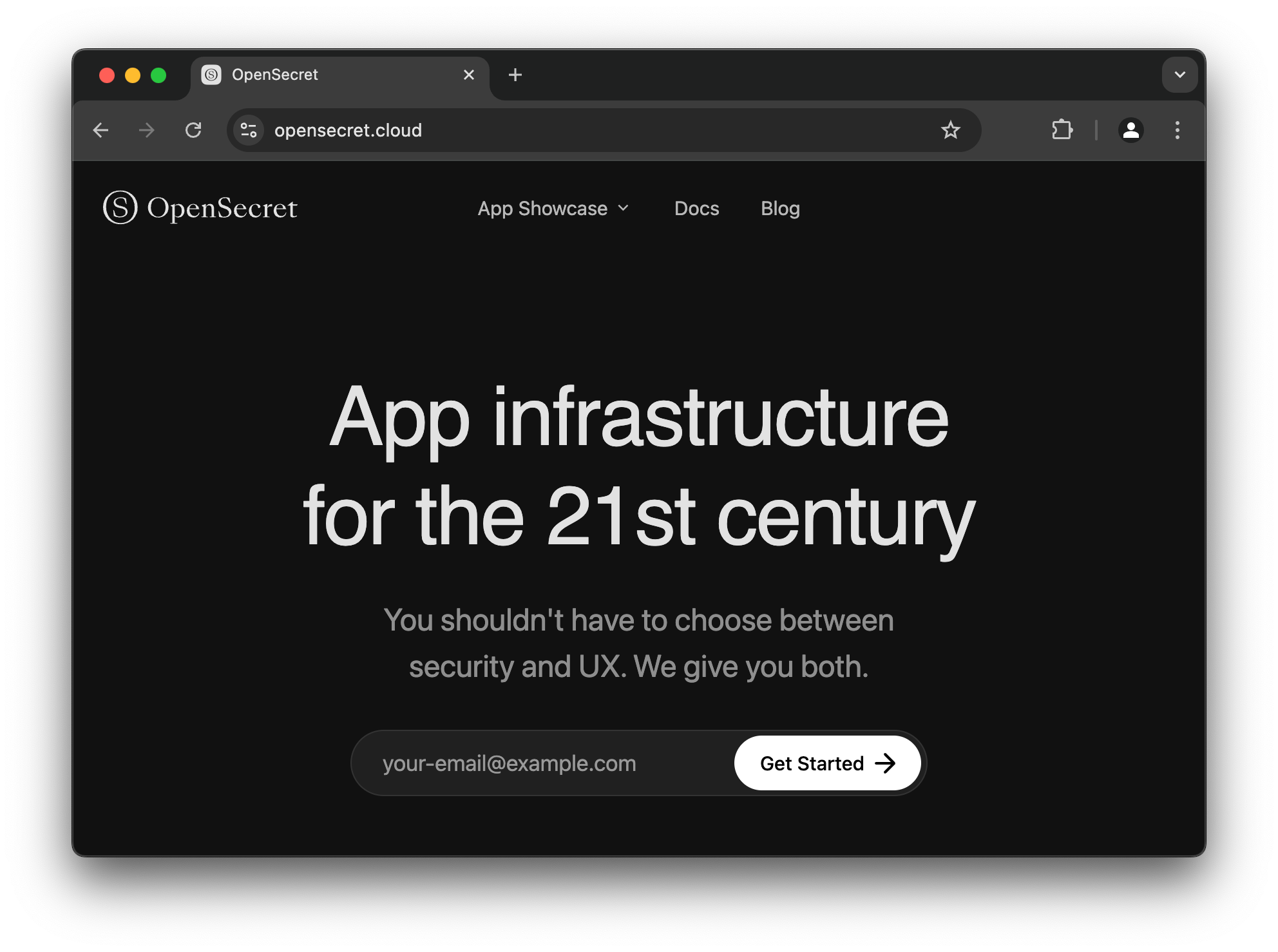1278x952 pixels.
Task: Open the extensions puzzle icon
Action: tap(1062, 130)
